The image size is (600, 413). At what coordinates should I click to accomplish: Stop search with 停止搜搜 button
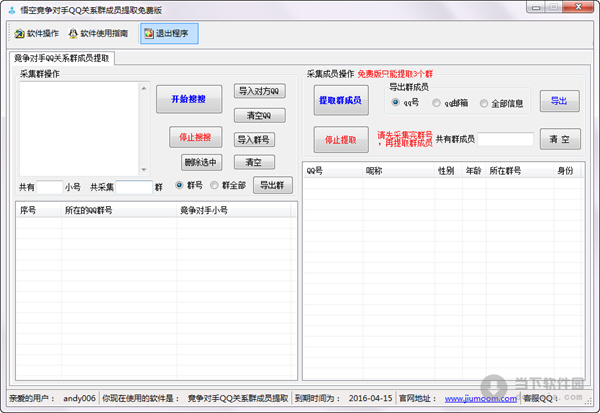[x=196, y=137]
